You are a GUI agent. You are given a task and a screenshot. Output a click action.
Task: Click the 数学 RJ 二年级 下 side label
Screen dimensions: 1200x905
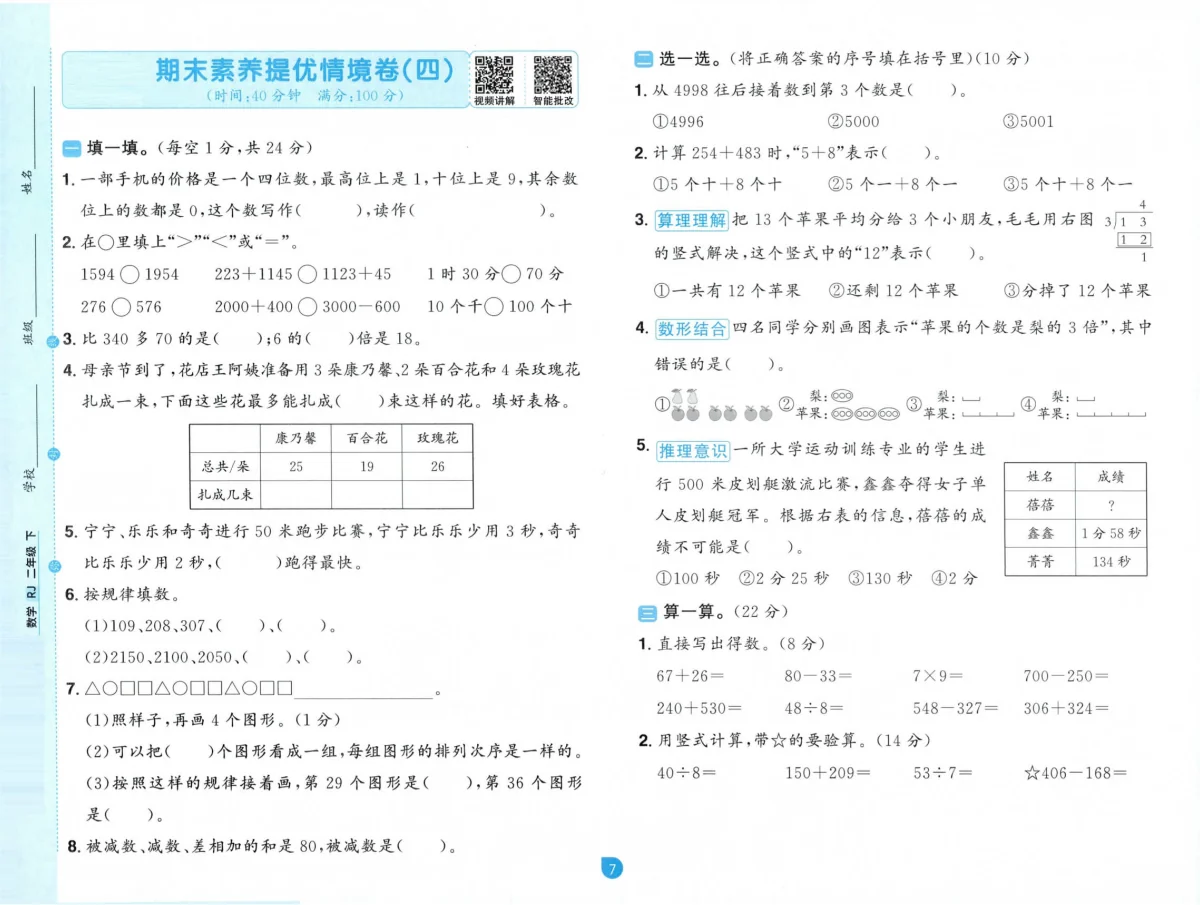pos(31,581)
